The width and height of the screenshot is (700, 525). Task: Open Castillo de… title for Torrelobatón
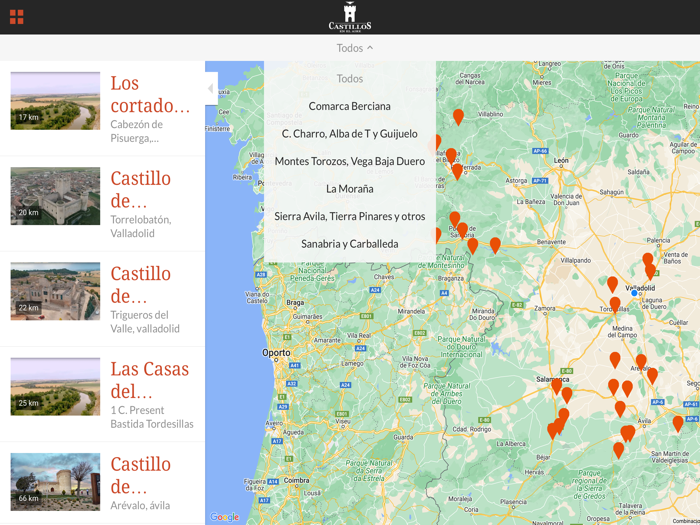click(x=141, y=189)
